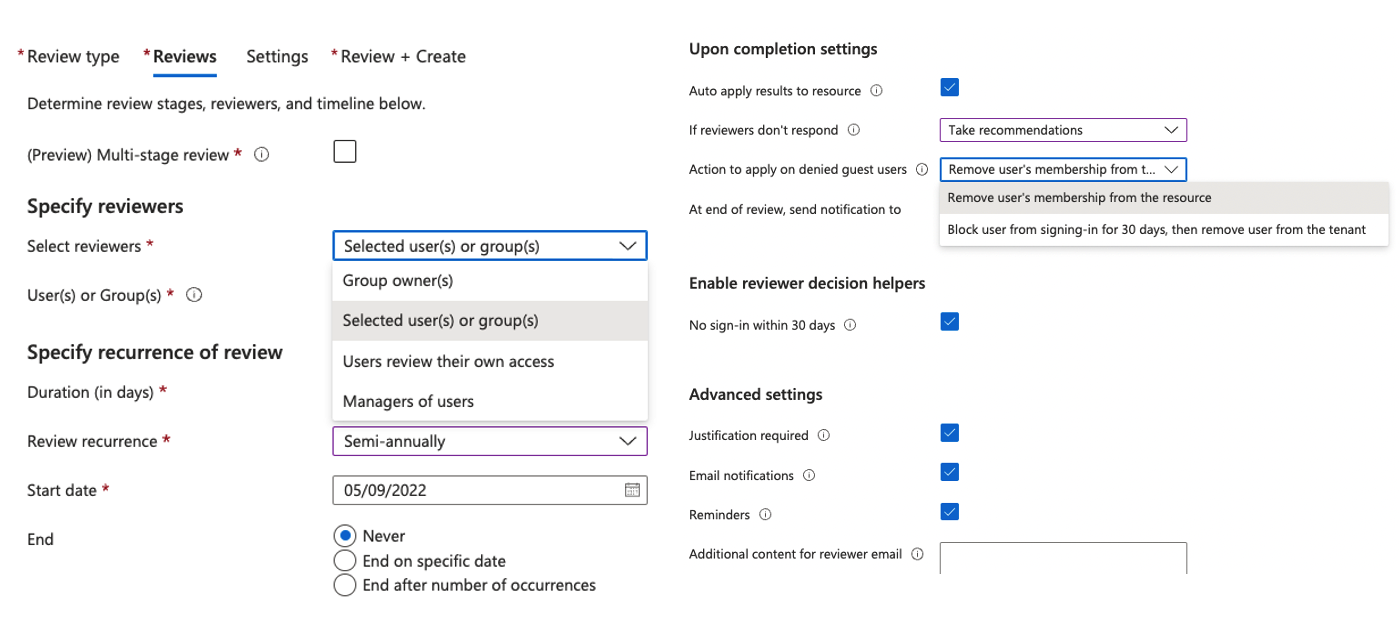Image resolution: width=1399 pixels, height=632 pixels.
Task: Click info icon for Additional content for reviewer email
Action: pyautogui.click(x=917, y=554)
